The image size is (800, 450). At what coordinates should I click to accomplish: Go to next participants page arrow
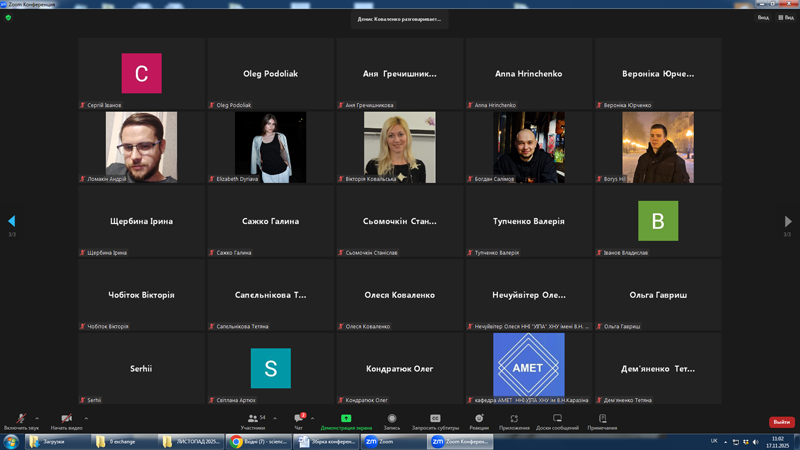tap(788, 221)
